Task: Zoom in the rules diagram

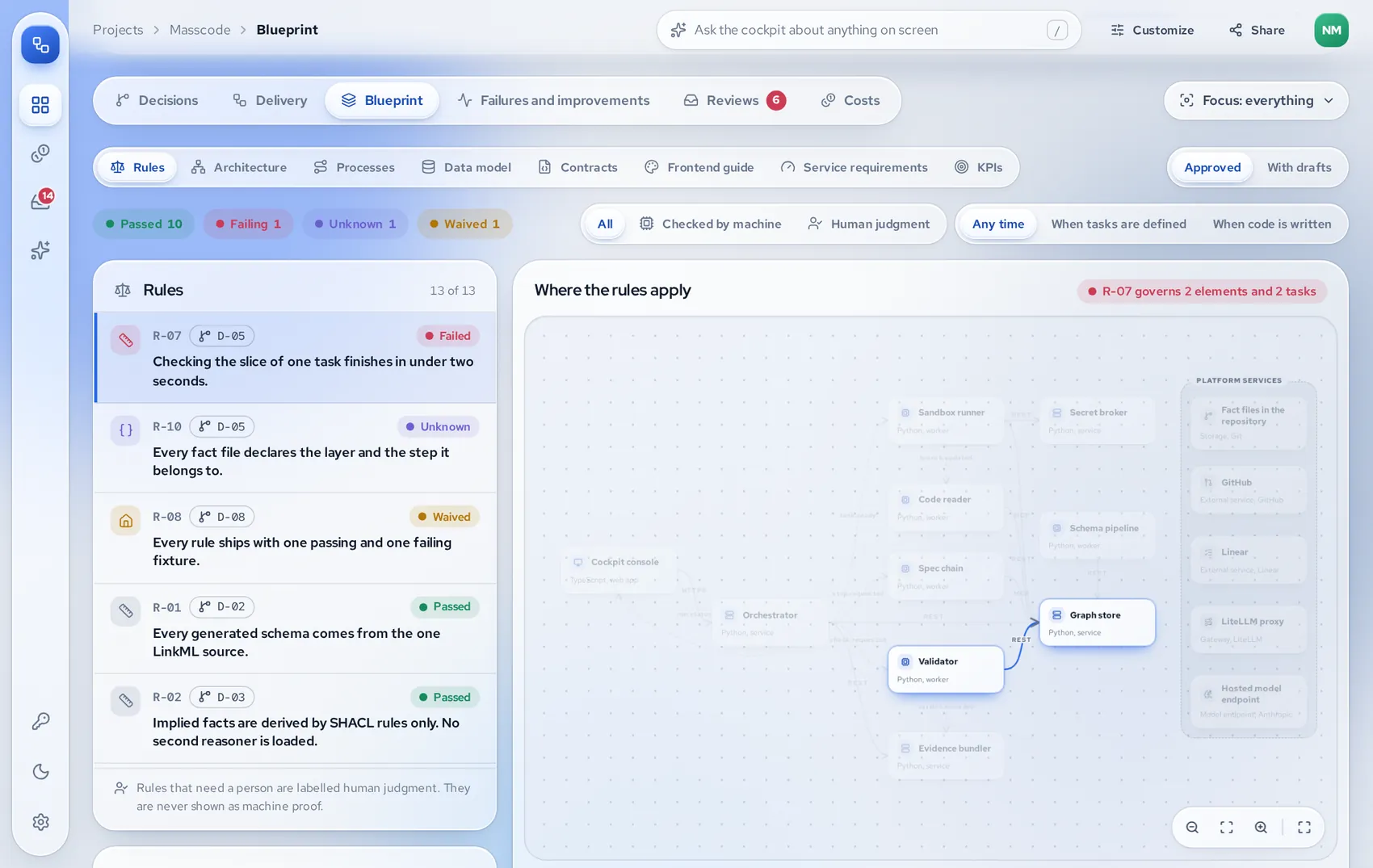Action: [1261, 827]
